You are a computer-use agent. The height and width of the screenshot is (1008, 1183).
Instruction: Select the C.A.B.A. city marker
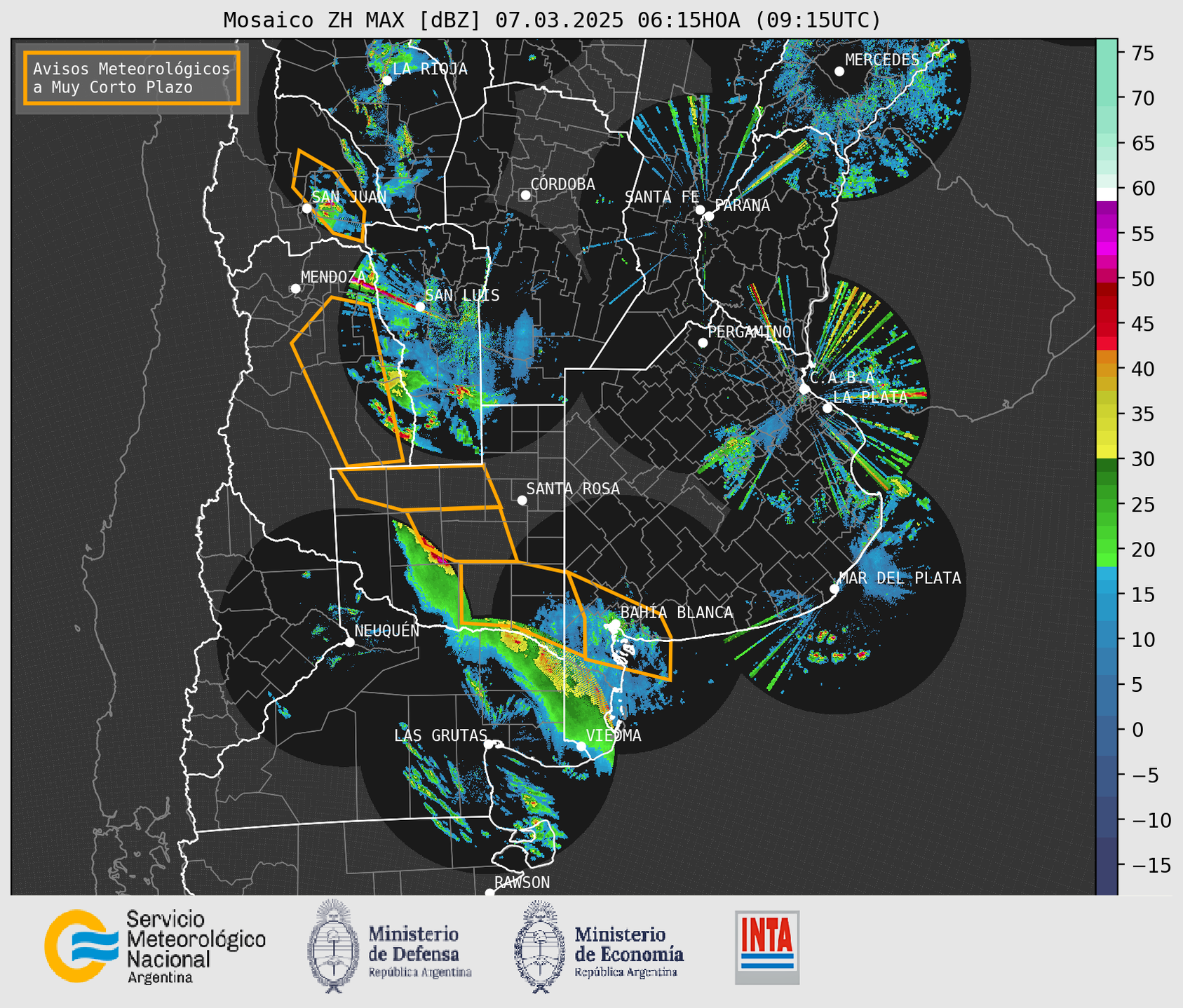(x=804, y=389)
